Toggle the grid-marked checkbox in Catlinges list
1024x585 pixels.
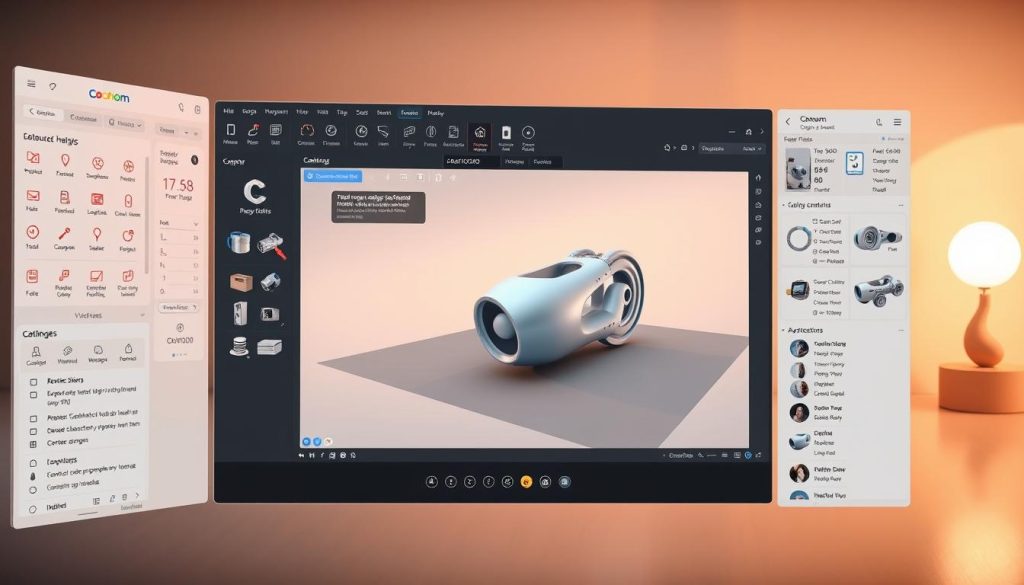(33, 444)
